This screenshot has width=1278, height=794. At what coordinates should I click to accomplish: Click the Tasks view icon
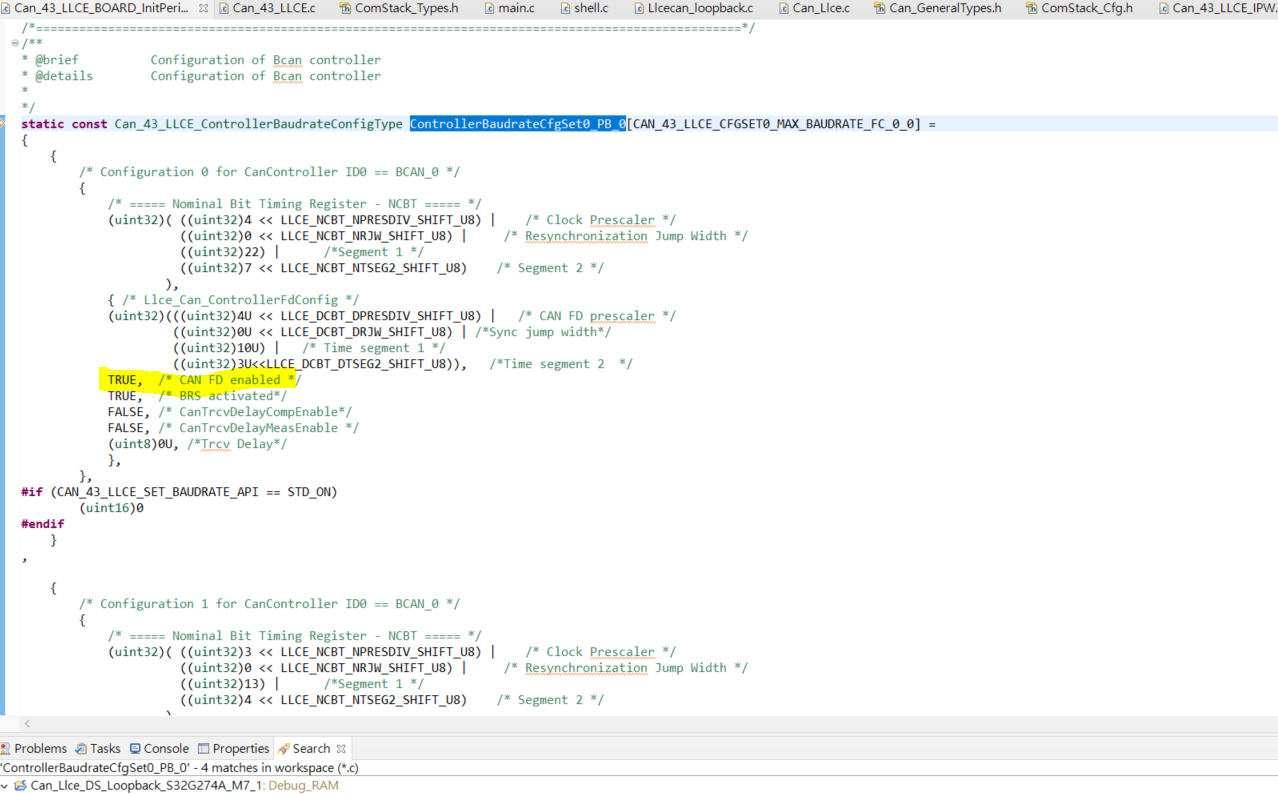[80, 748]
